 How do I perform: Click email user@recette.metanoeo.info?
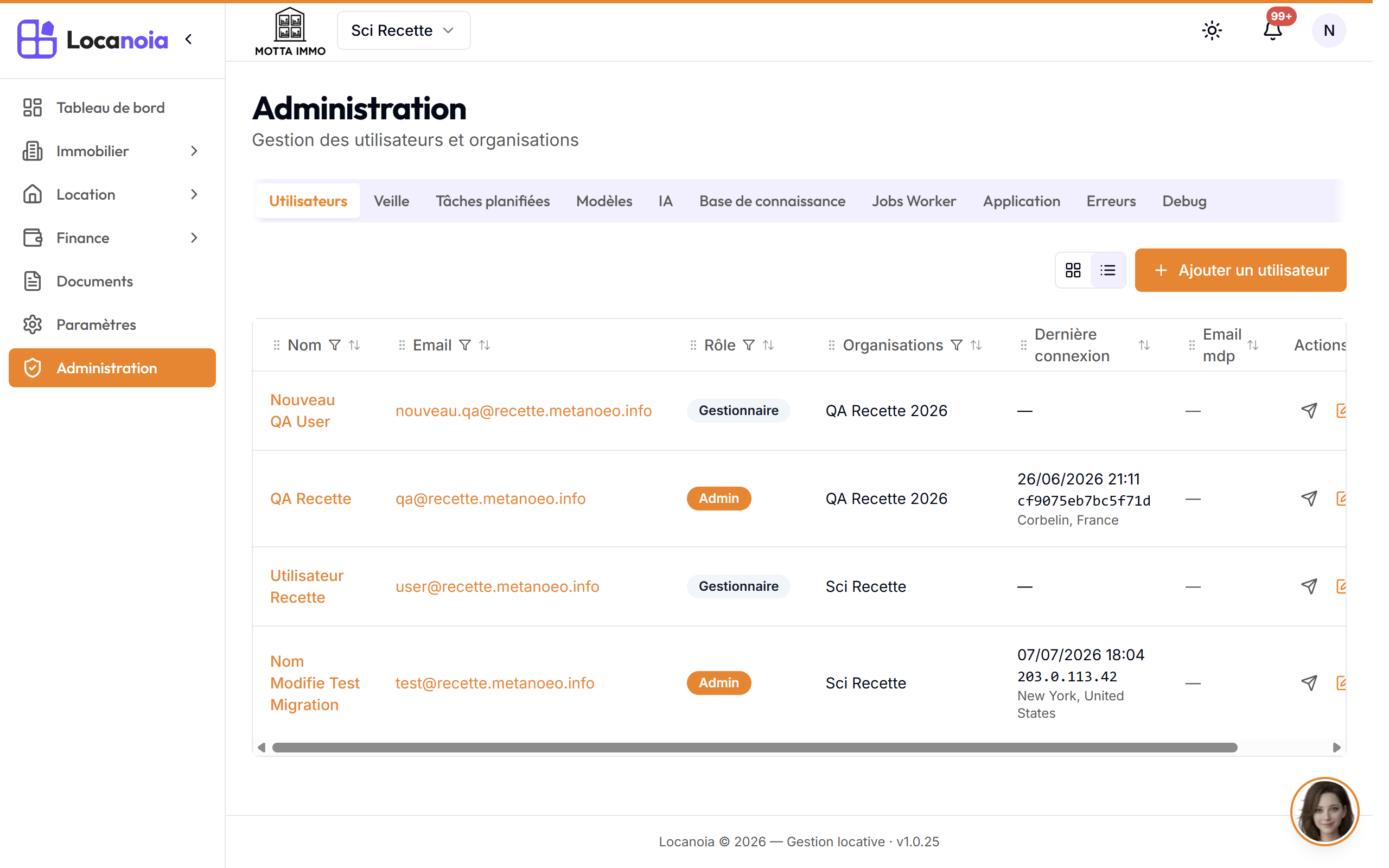pyautogui.click(x=497, y=586)
